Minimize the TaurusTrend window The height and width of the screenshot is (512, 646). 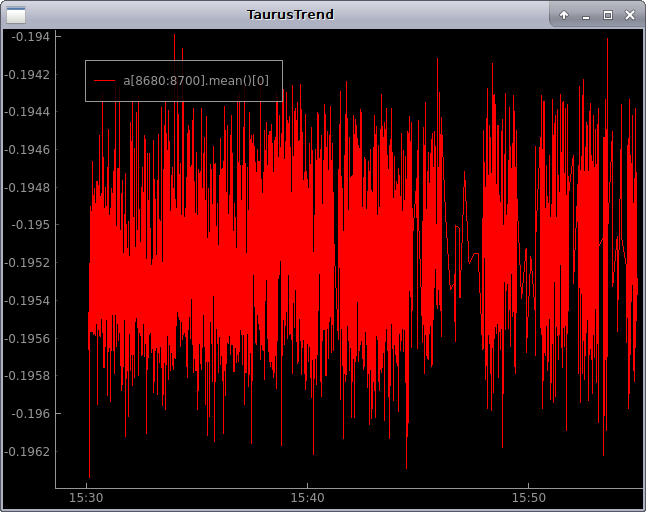click(x=586, y=15)
